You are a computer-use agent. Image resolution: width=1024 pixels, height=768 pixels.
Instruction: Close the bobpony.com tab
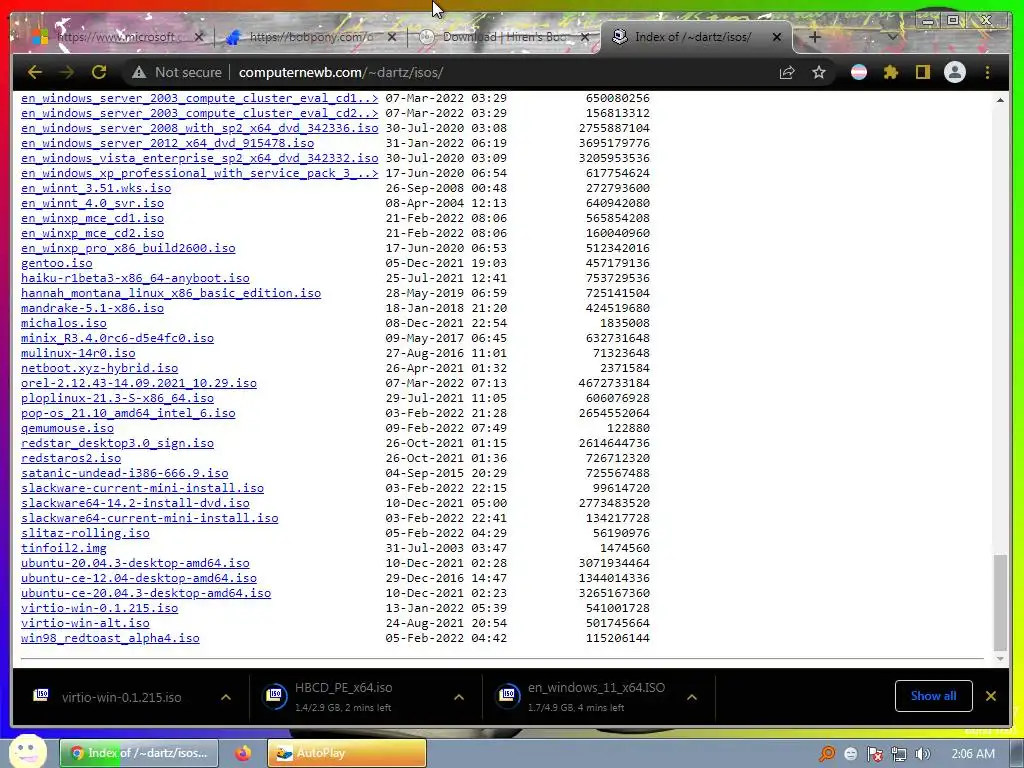point(392,37)
